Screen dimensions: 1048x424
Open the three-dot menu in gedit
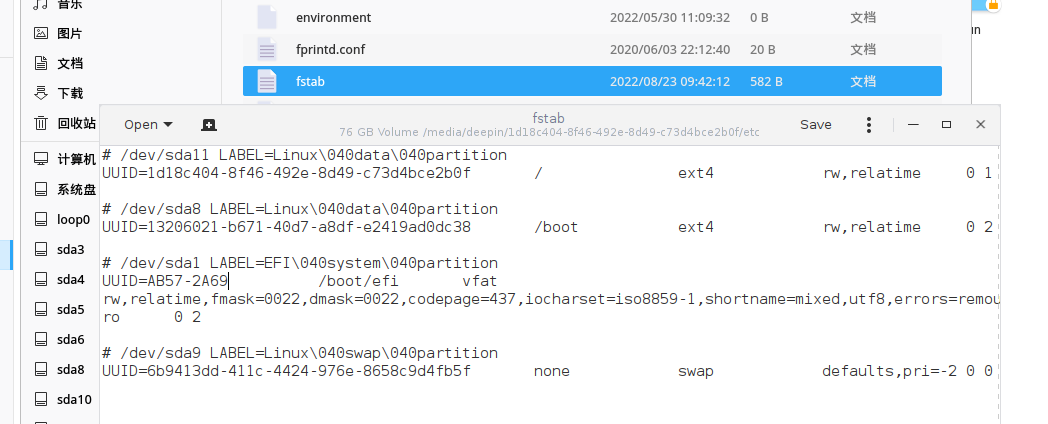click(870, 125)
